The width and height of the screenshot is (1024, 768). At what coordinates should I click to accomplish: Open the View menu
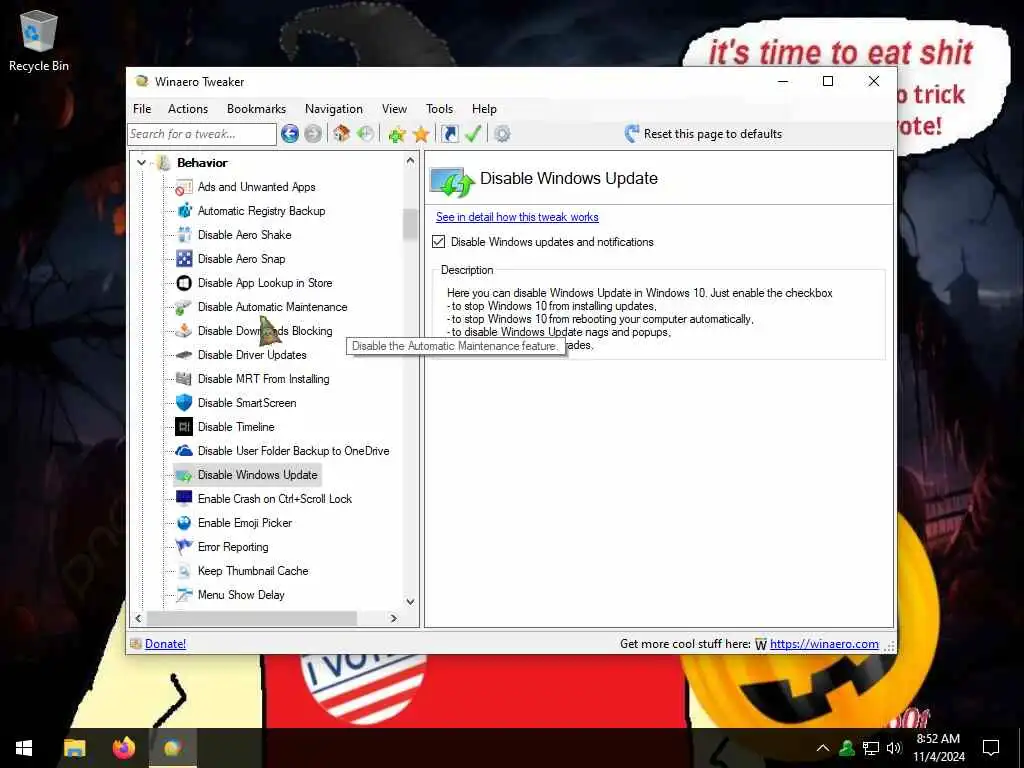394,109
